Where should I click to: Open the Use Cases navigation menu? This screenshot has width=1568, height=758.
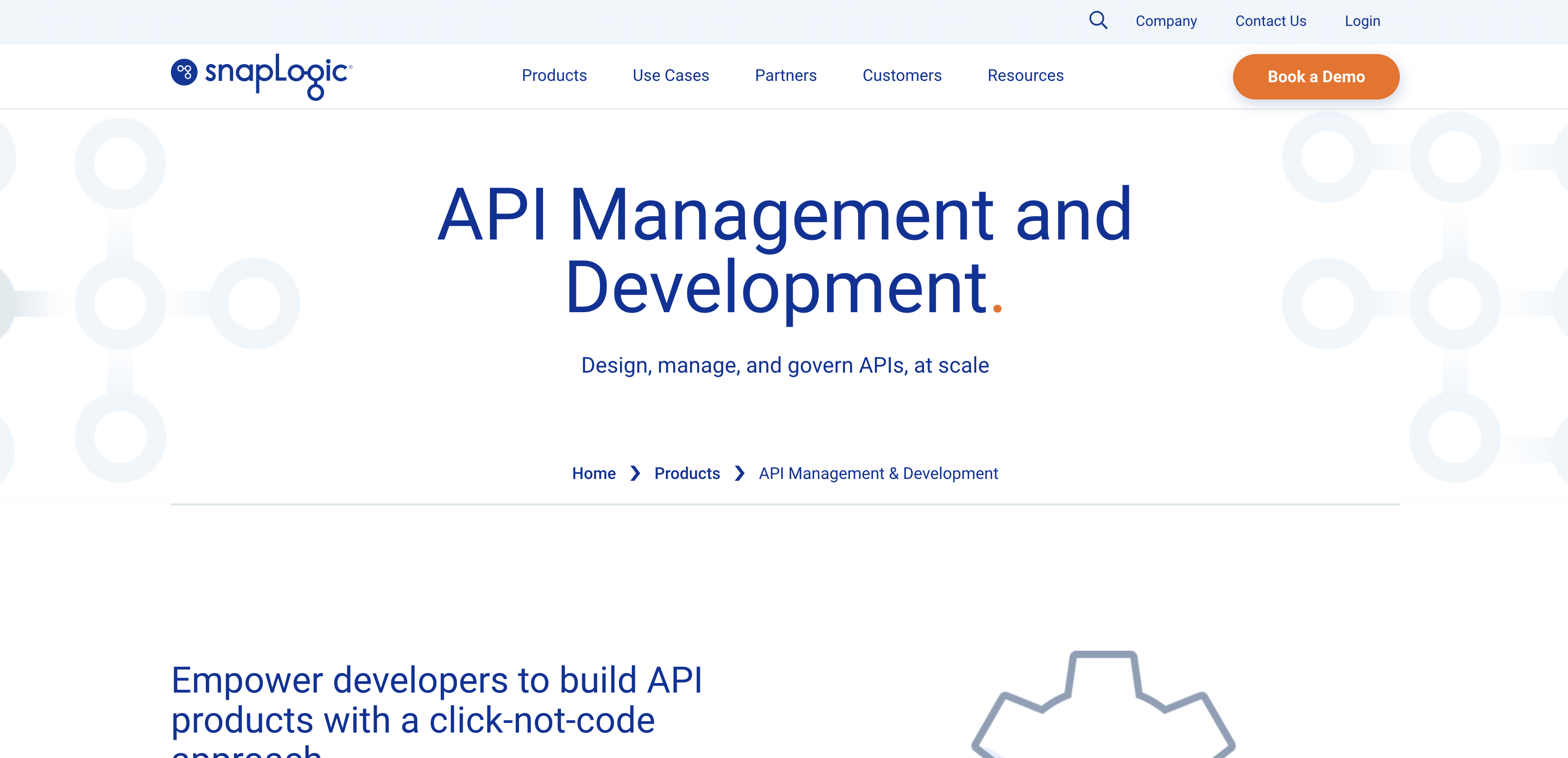(x=670, y=75)
